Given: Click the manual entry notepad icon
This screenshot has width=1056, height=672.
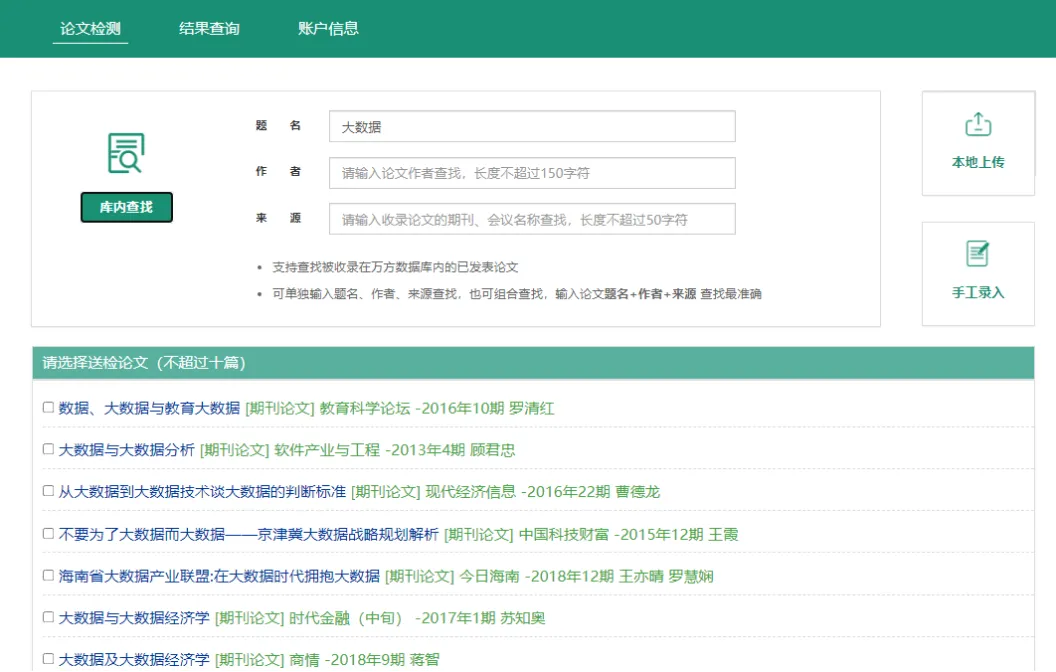Looking at the screenshot, I should (x=977, y=254).
